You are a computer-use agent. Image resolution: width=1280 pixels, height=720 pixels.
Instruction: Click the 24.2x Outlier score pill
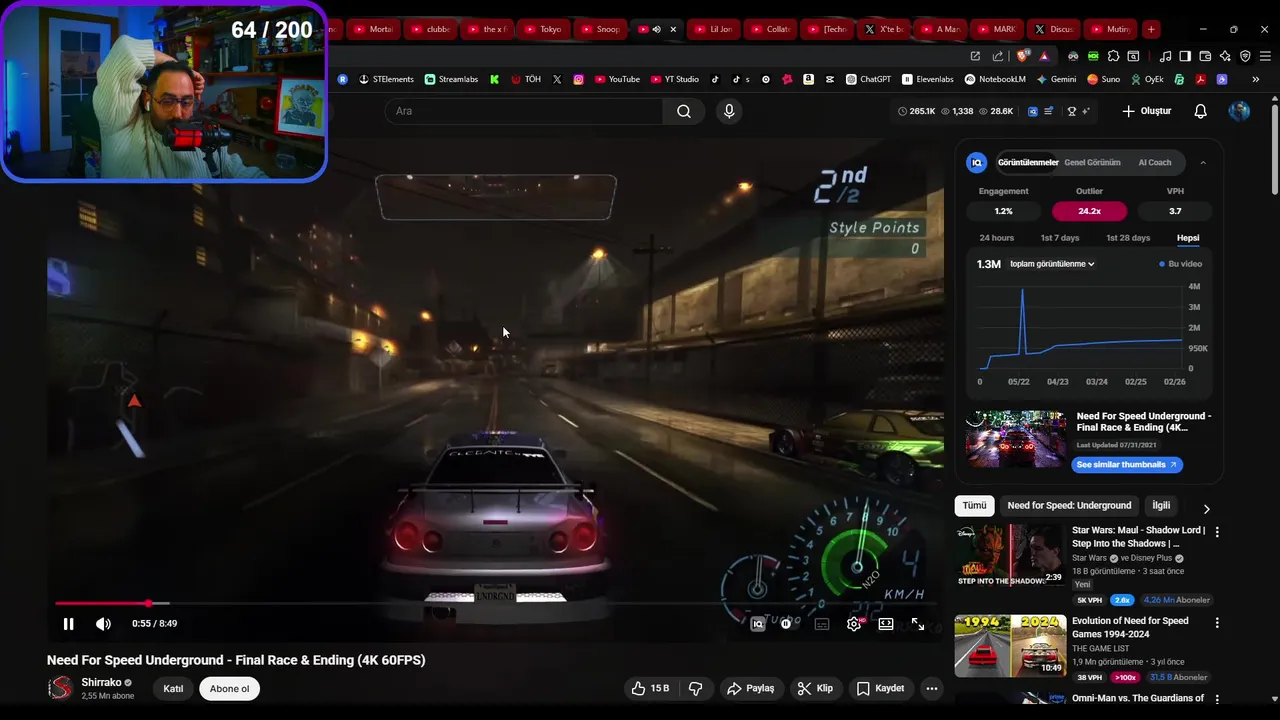click(x=1089, y=211)
